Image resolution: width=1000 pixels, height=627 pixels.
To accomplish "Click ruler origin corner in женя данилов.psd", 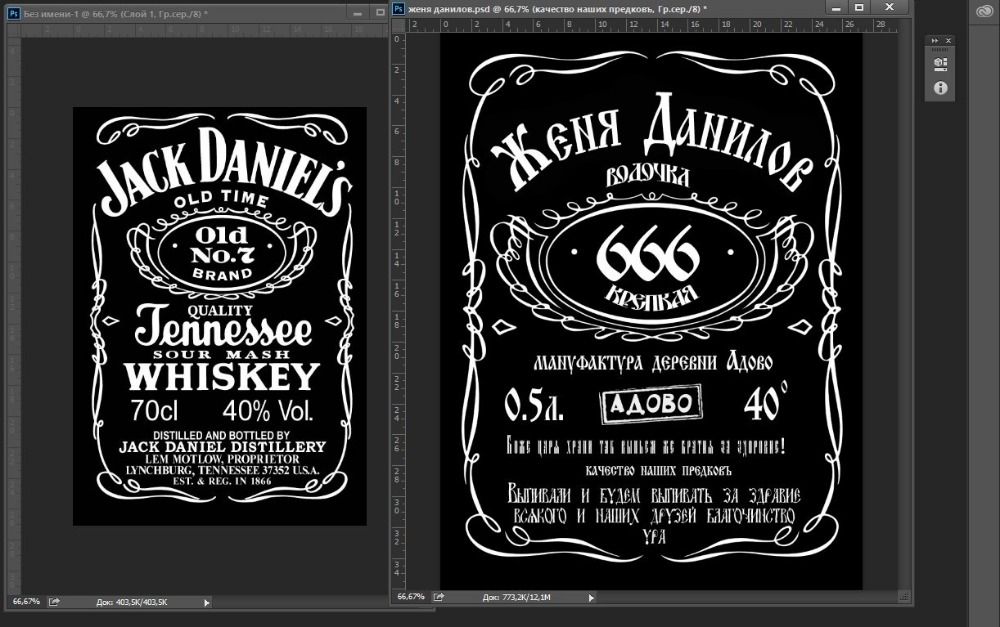I will pos(398,26).
